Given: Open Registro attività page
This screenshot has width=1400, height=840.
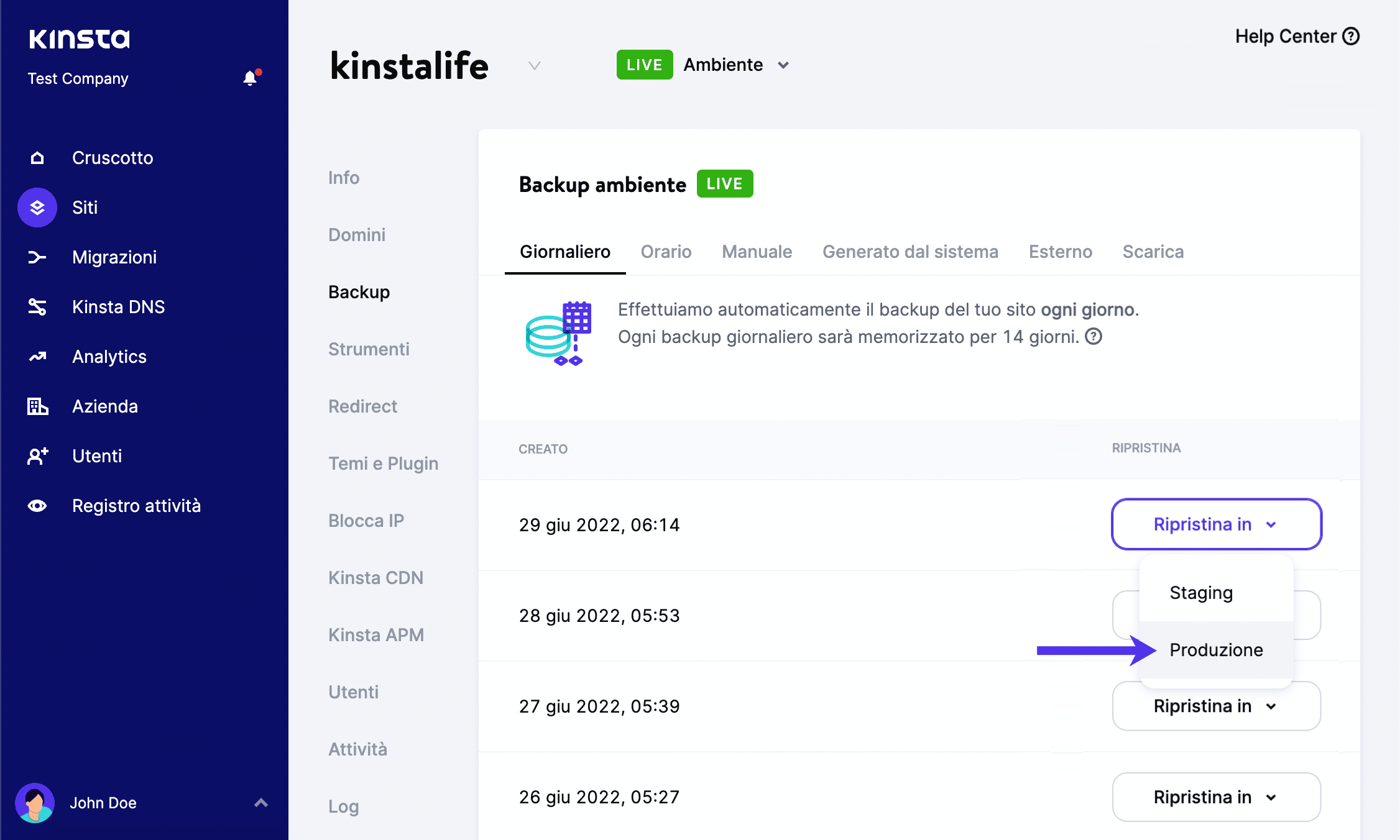Looking at the screenshot, I should pyautogui.click(x=136, y=506).
